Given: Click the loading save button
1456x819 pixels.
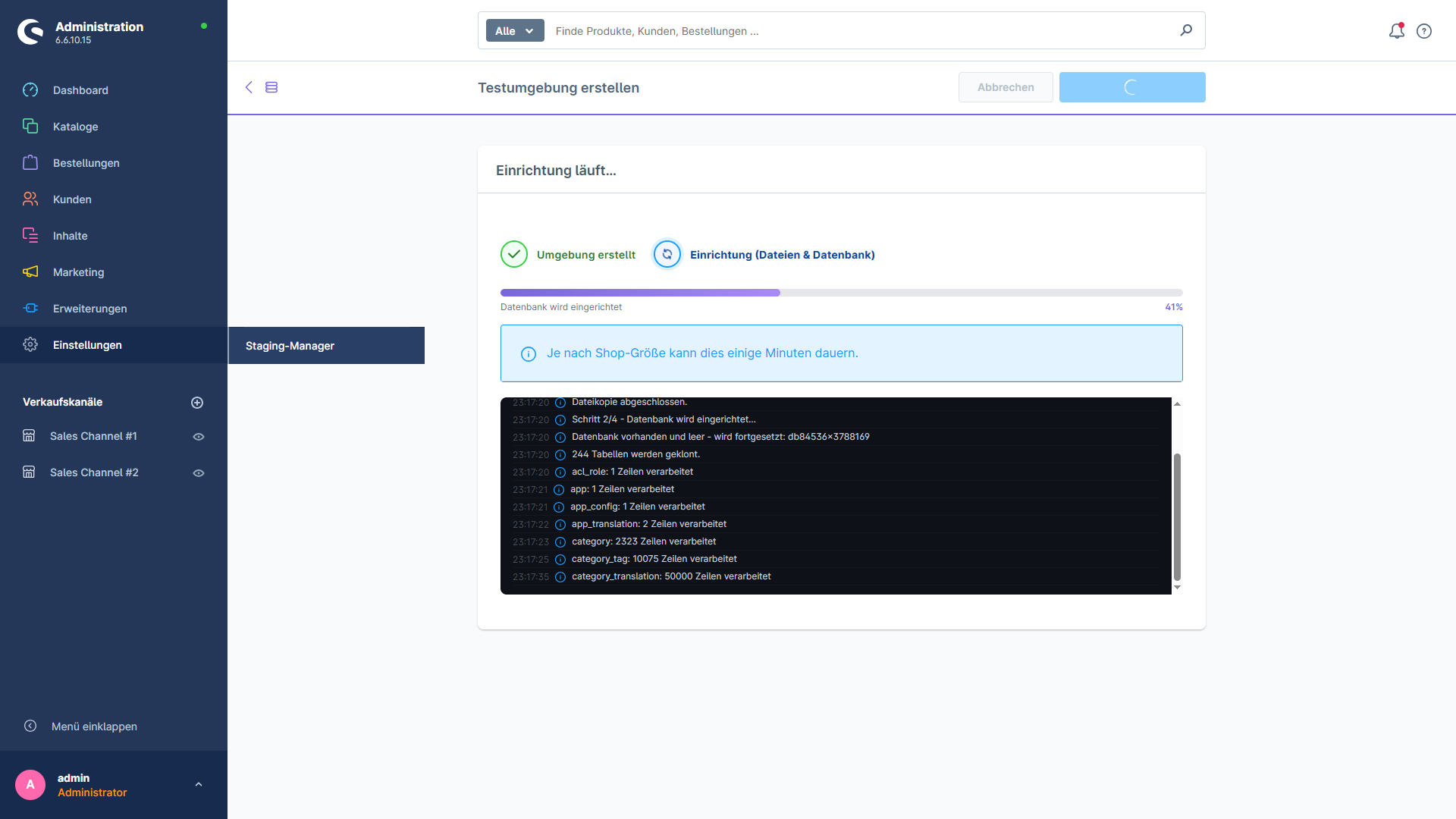Looking at the screenshot, I should pyautogui.click(x=1132, y=87).
